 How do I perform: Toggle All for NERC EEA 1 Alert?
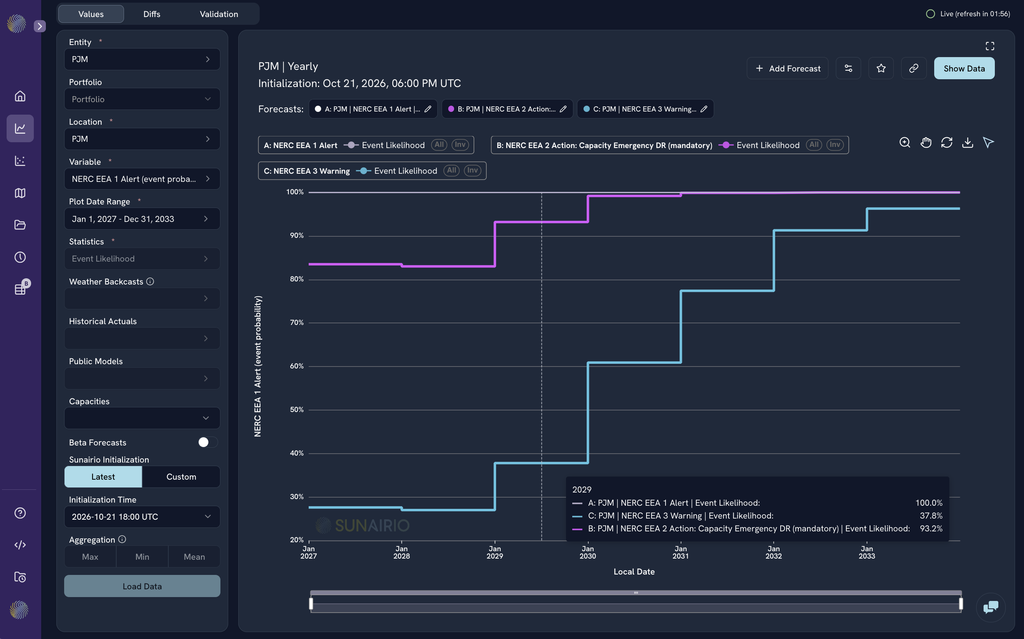pos(439,145)
